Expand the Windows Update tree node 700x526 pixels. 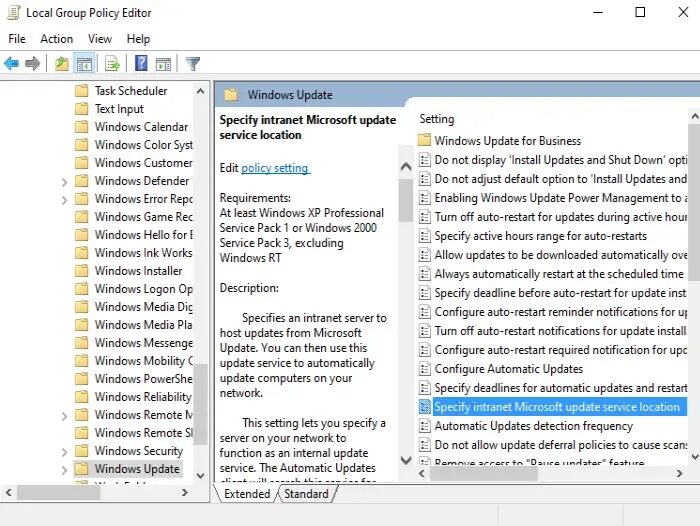click(64, 470)
